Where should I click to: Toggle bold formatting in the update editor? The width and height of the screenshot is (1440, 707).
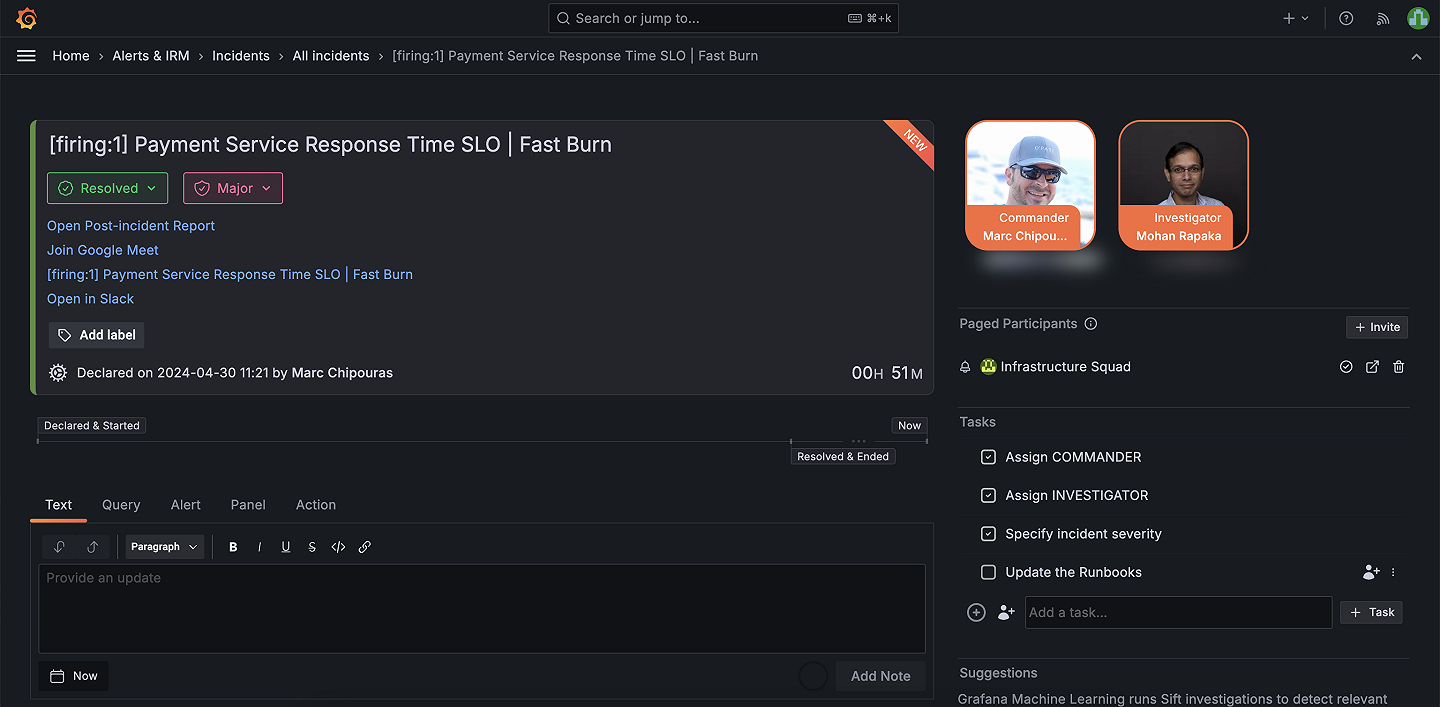click(233, 546)
